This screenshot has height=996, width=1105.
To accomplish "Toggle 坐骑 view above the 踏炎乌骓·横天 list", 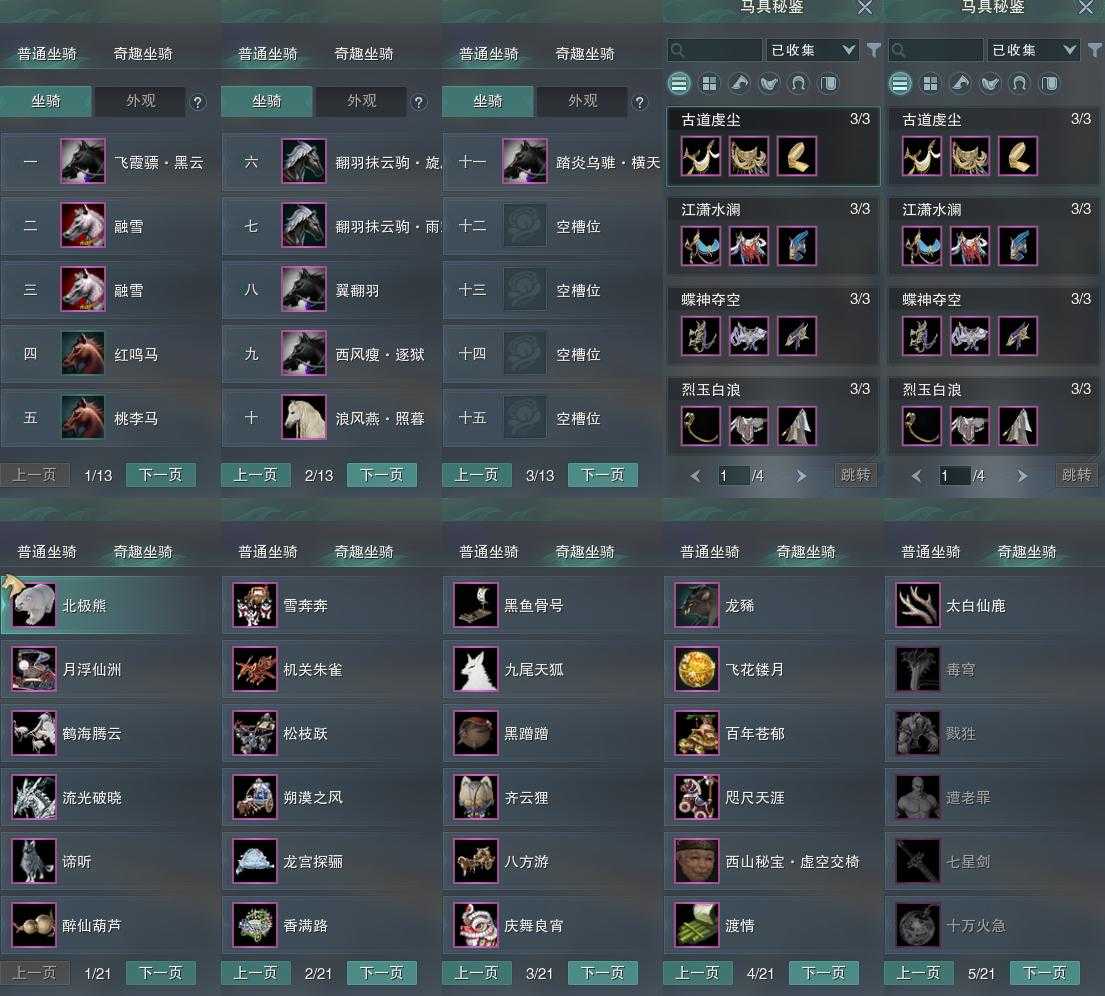I will click(x=488, y=101).
